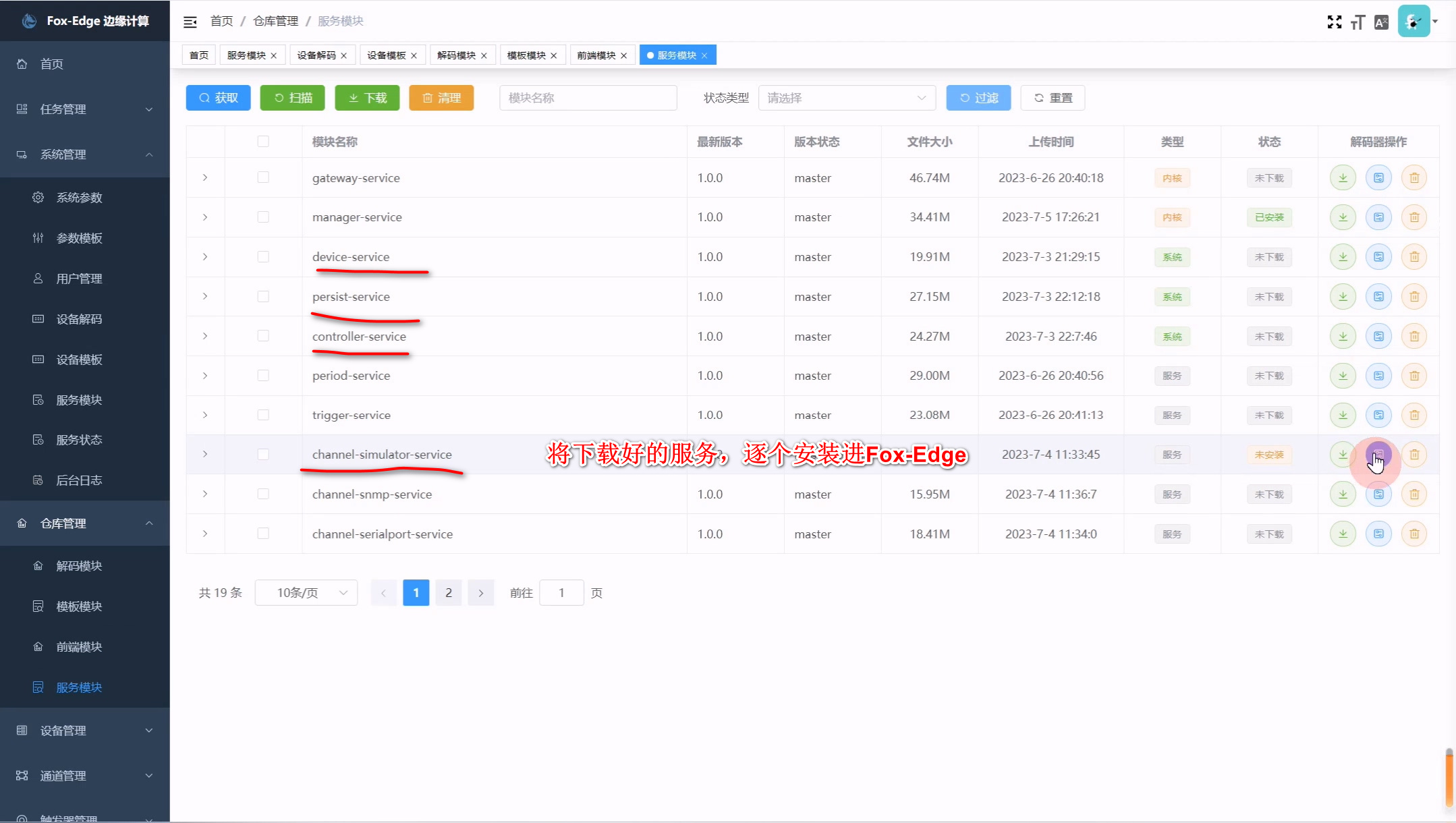Download the gateway-service module icon
Screen dimensions: 1456x823
(1343, 178)
